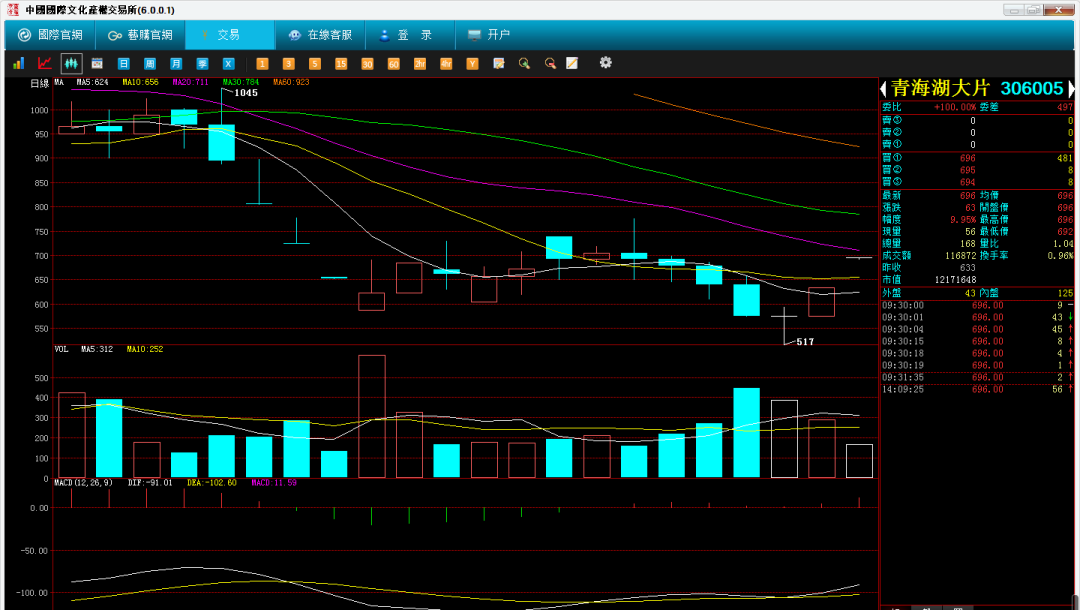Select the 09:30:00 trade row

977,305
